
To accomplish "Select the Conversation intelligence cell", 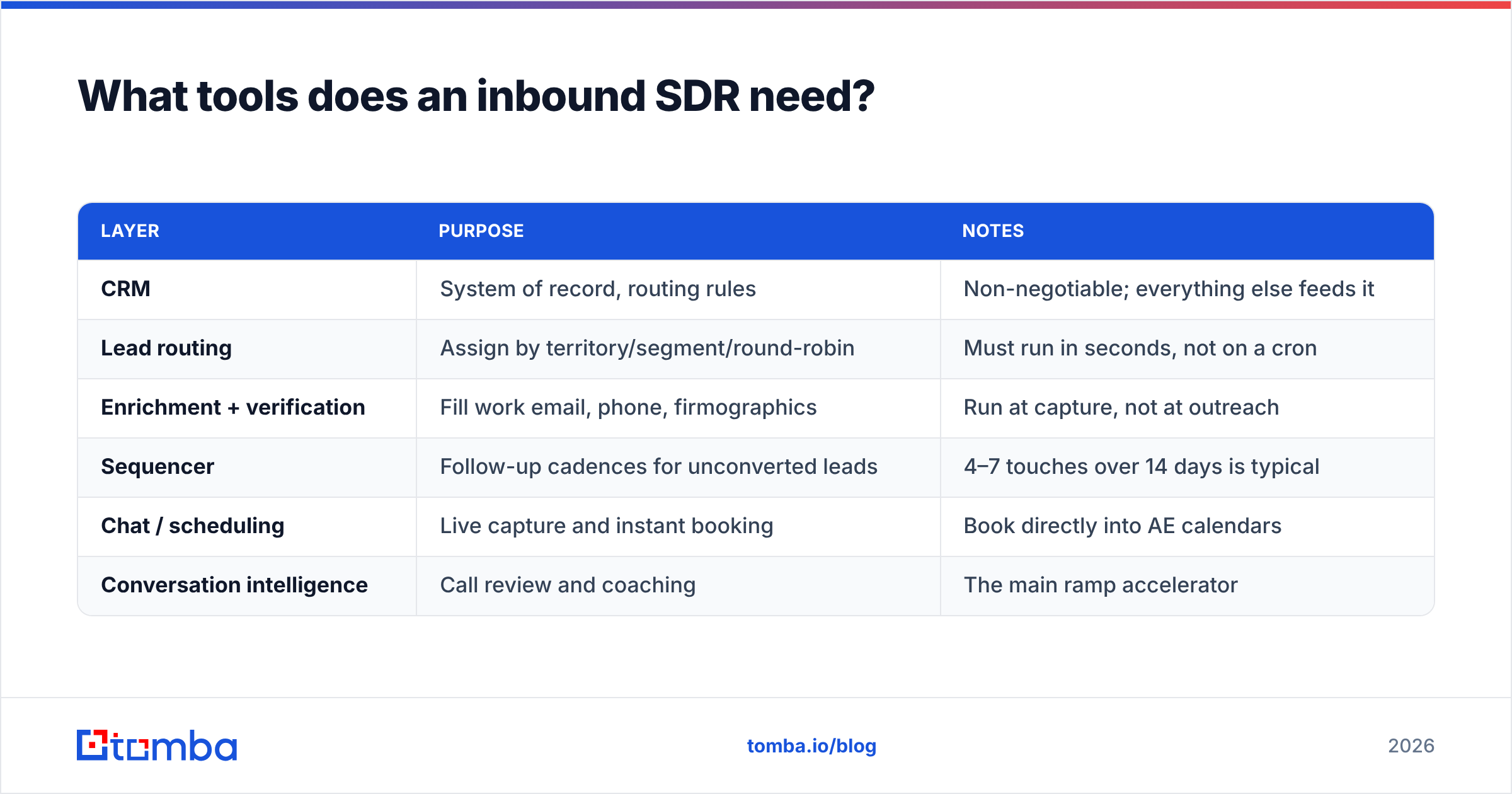I will (x=247, y=585).
